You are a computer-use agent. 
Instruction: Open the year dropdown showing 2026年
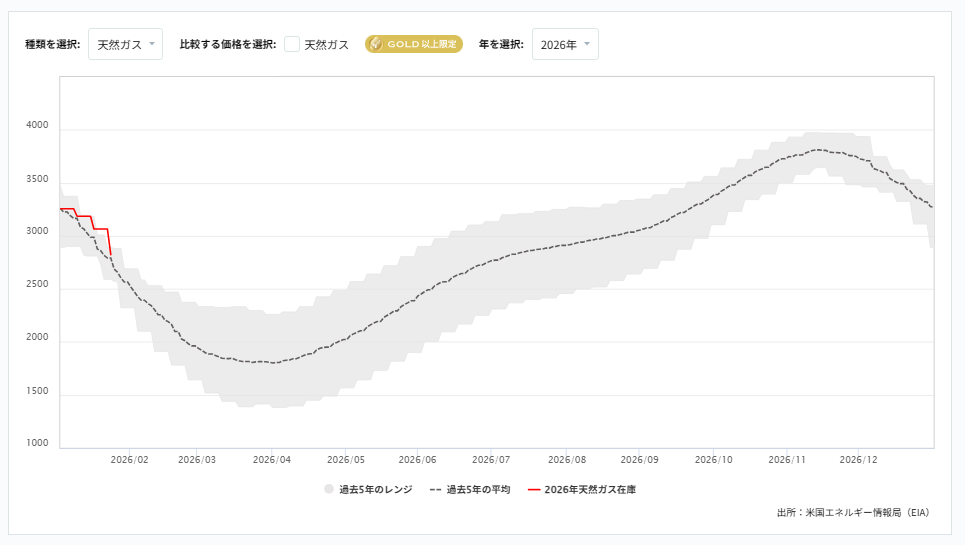[565, 44]
